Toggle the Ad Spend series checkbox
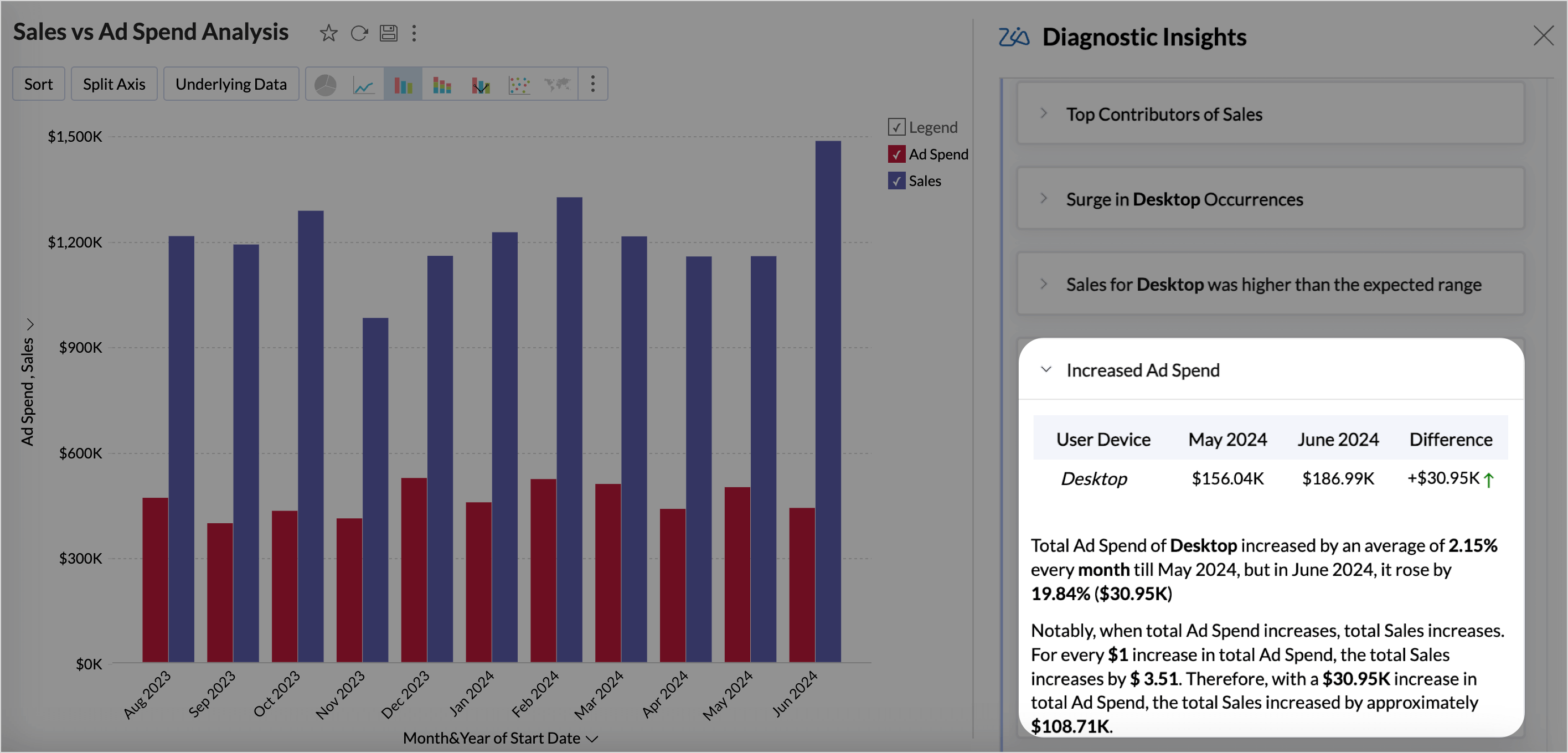The width and height of the screenshot is (1568, 753). coord(896,154)
